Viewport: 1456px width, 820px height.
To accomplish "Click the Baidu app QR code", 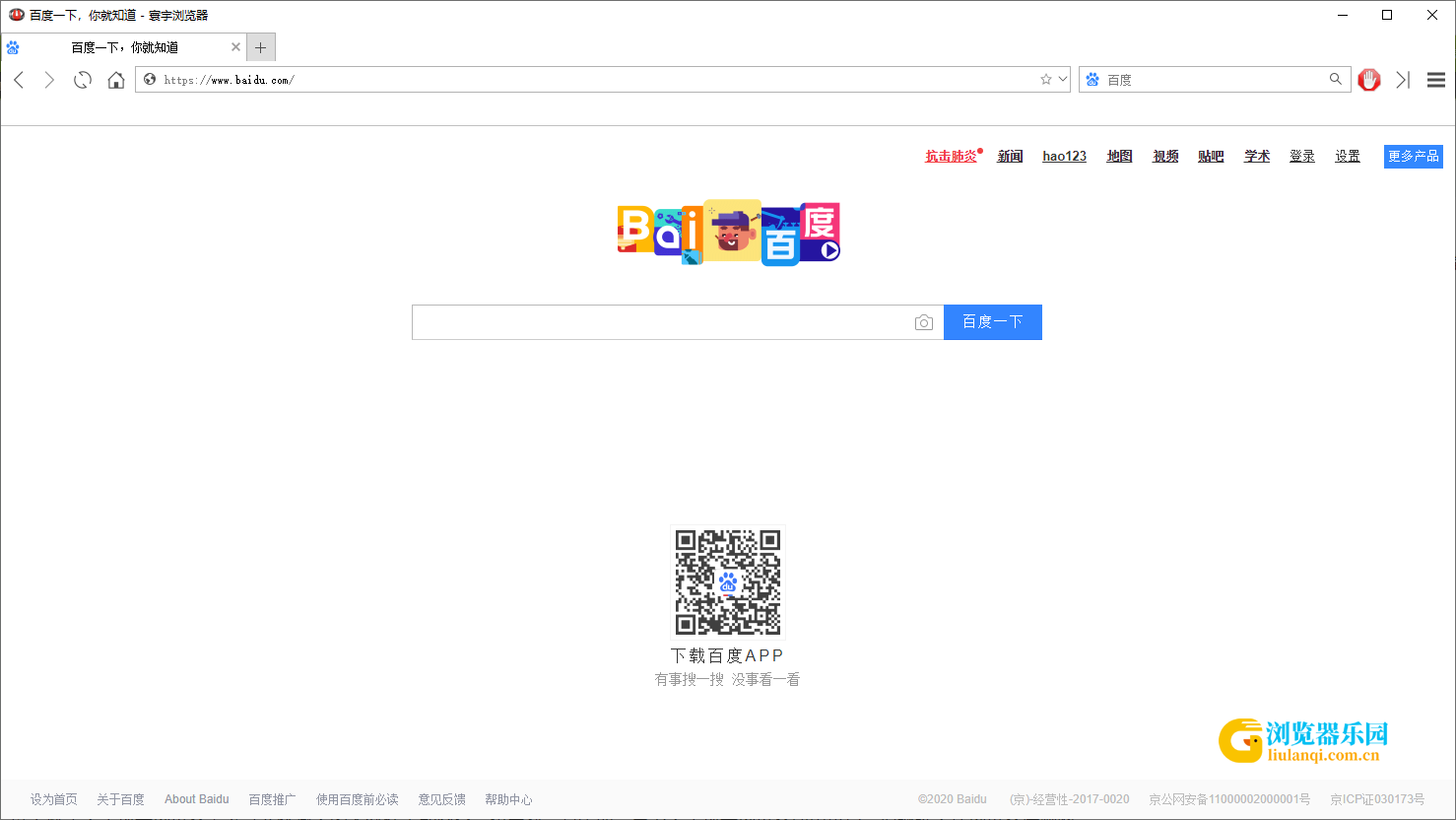I will [728, 582].
